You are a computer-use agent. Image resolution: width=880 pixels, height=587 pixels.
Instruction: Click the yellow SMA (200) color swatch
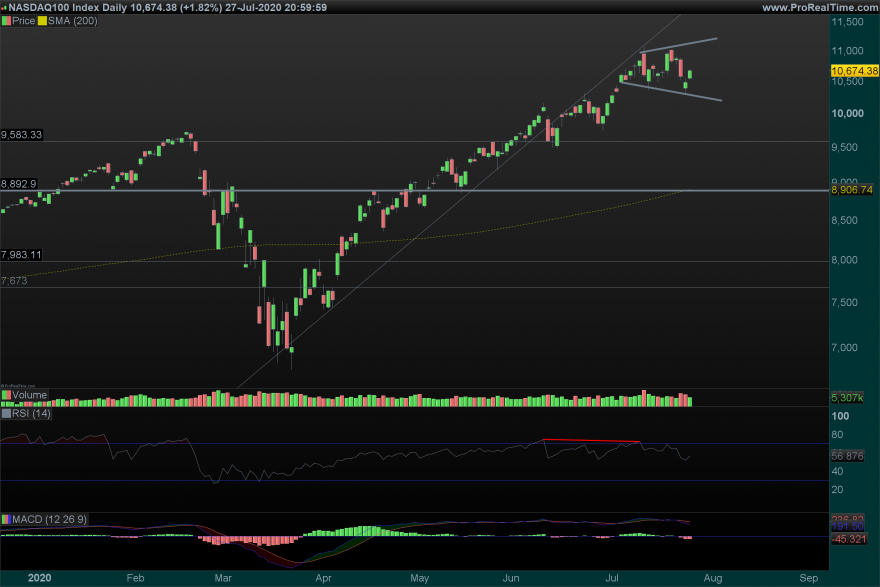[42, 21]
